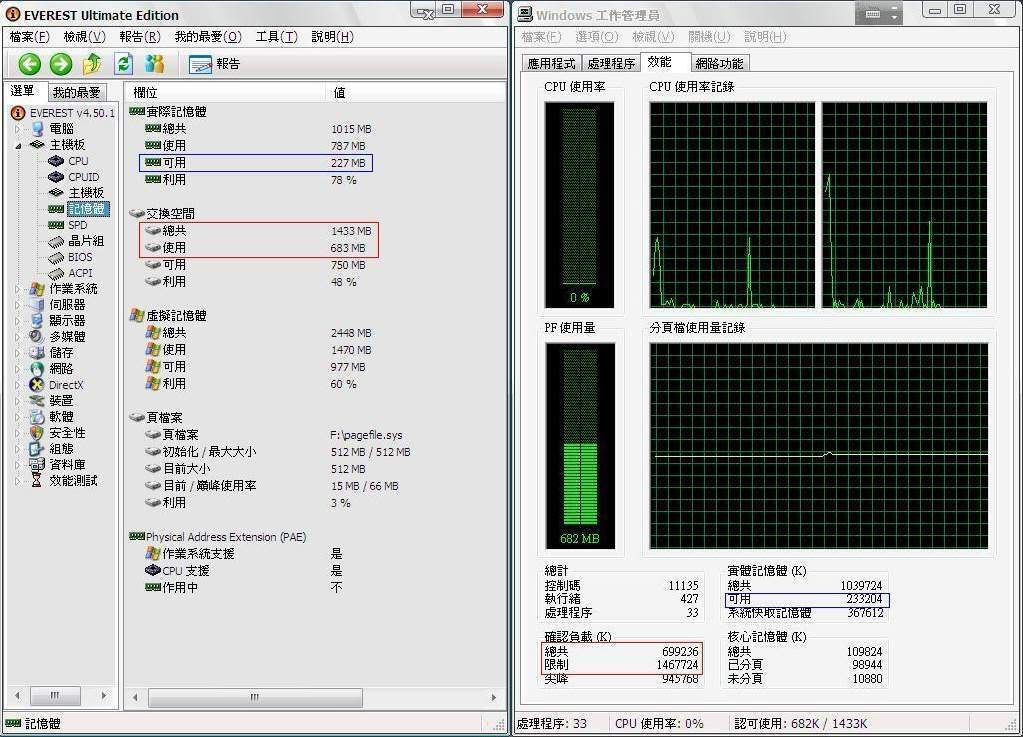Select the 儲存 storage icon

click(37, 353)
